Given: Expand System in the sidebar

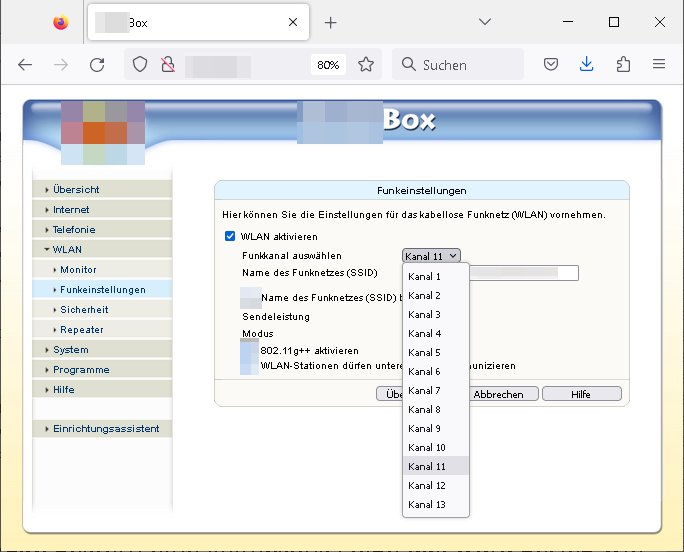Looking at the screenshot, I should click(102, 350).
